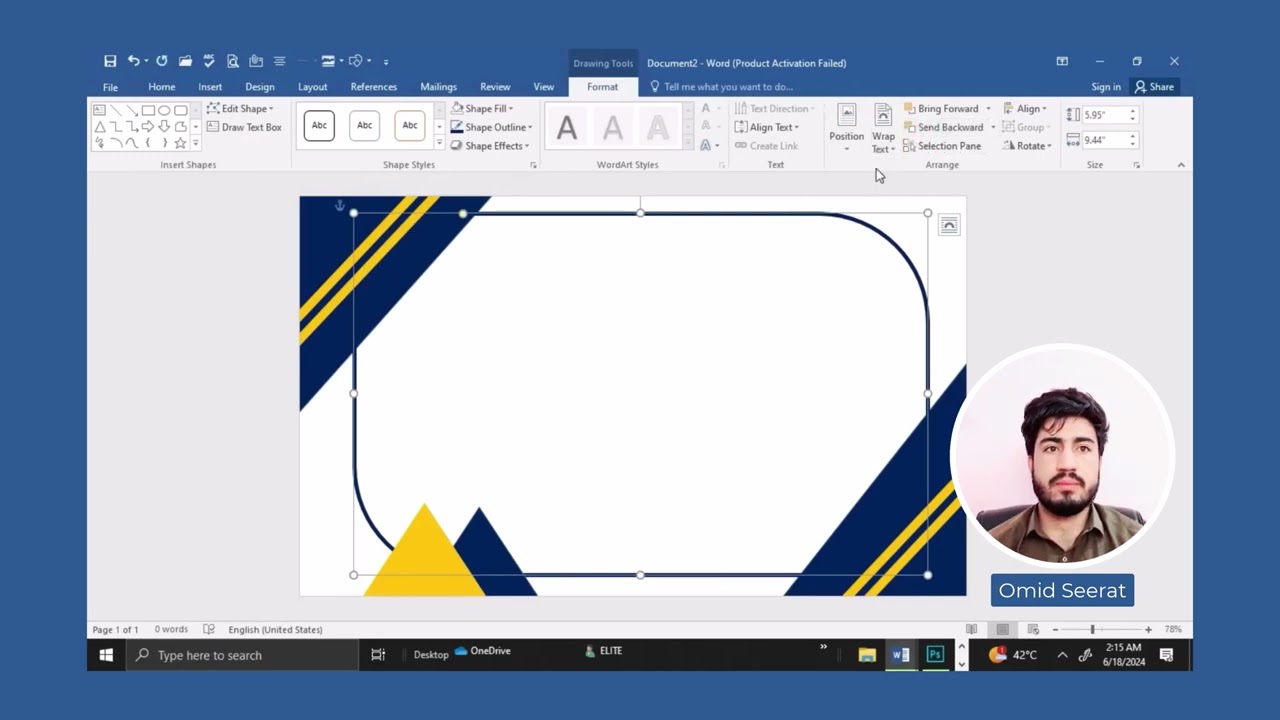Select the text box shape in gallery

pos(99,110)
